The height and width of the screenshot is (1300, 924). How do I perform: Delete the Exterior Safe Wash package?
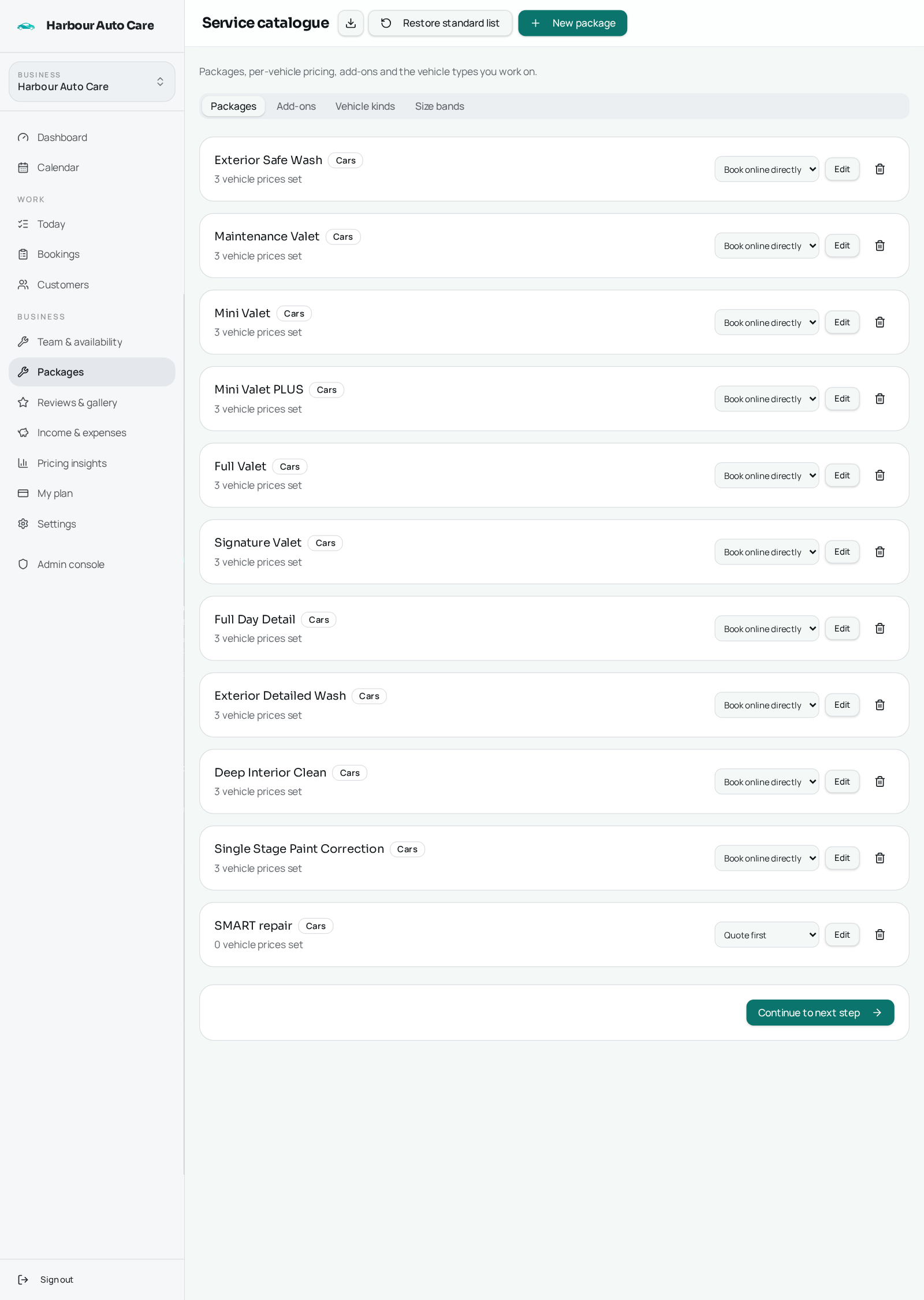click(x=880, y=169)
